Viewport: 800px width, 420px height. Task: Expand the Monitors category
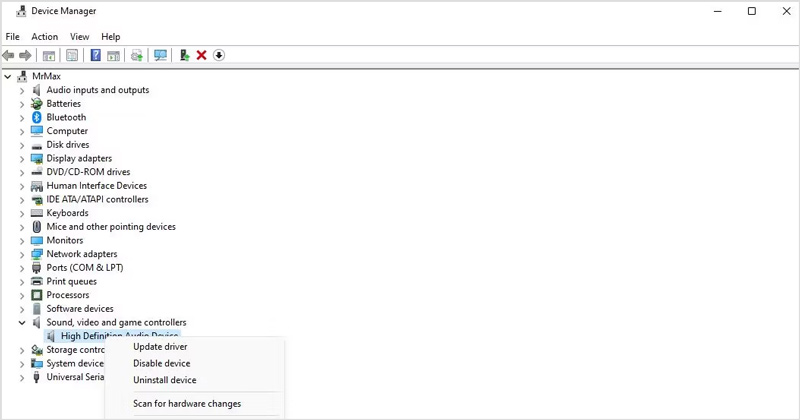(22, 240)
